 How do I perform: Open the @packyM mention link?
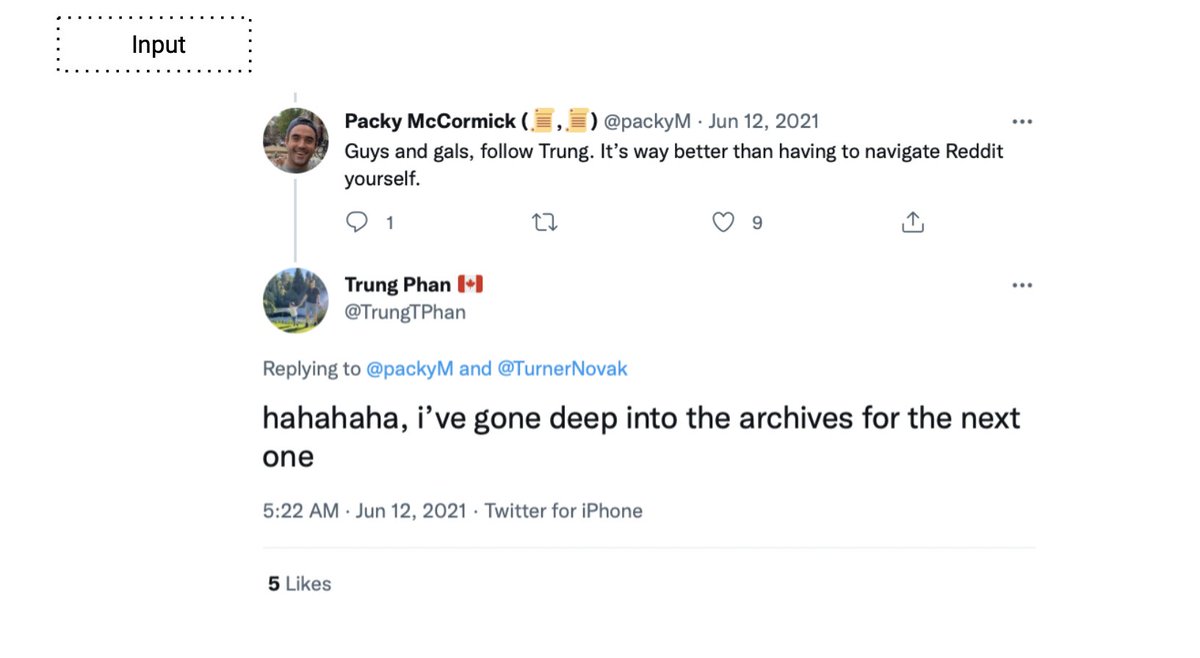[410, 369]
